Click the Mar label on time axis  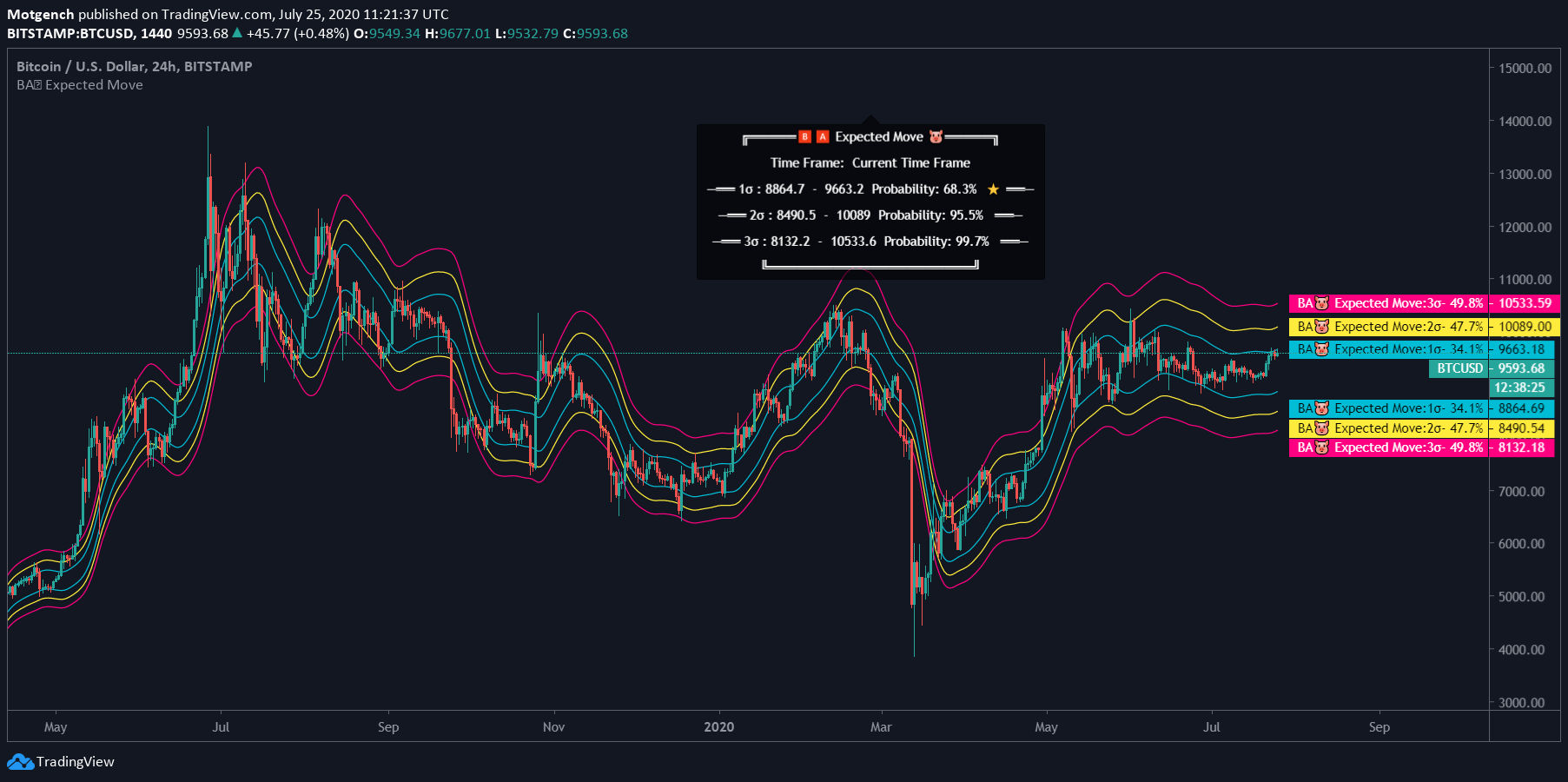[881, 727]
